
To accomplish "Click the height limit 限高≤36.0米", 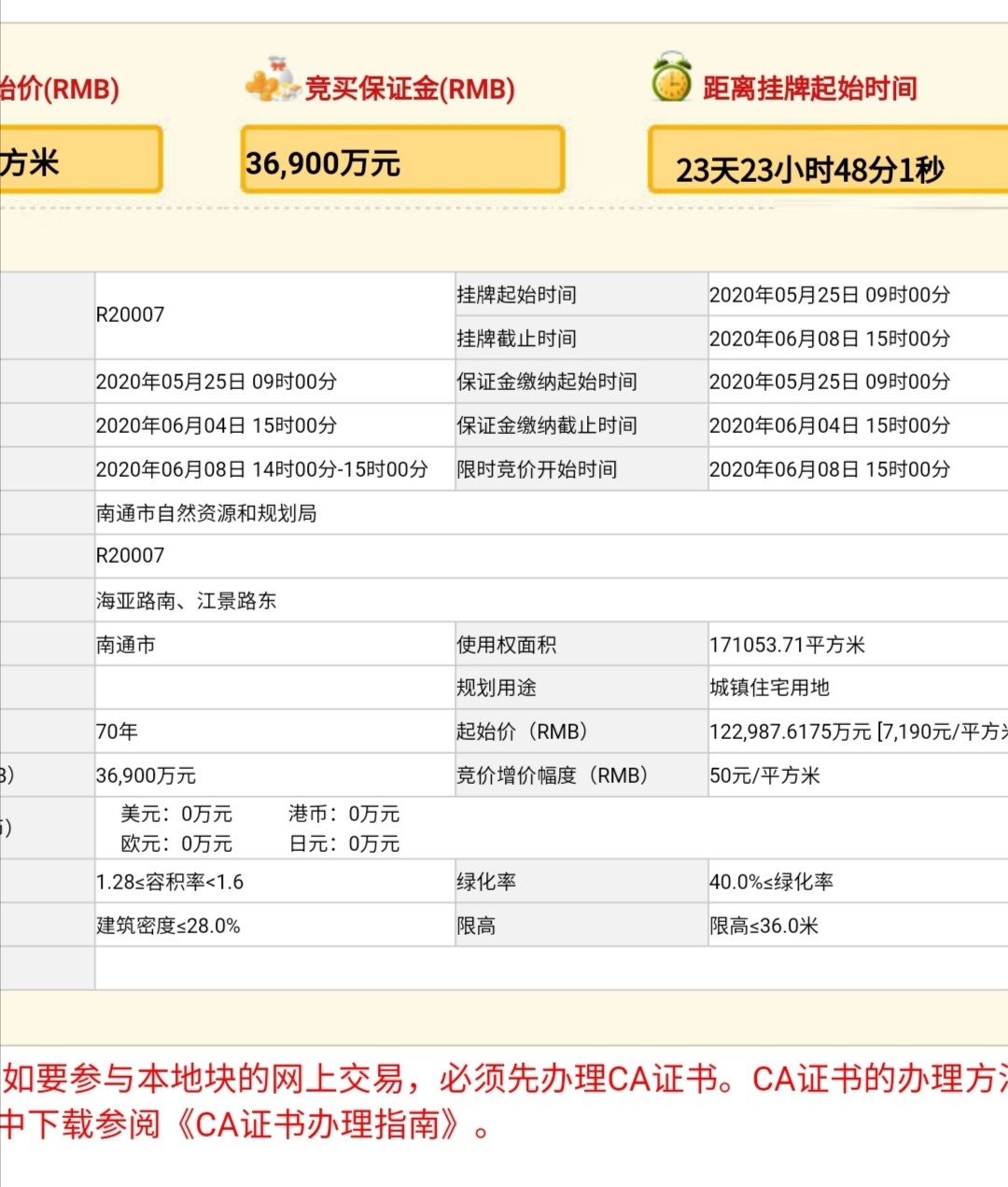I will 763,926.
